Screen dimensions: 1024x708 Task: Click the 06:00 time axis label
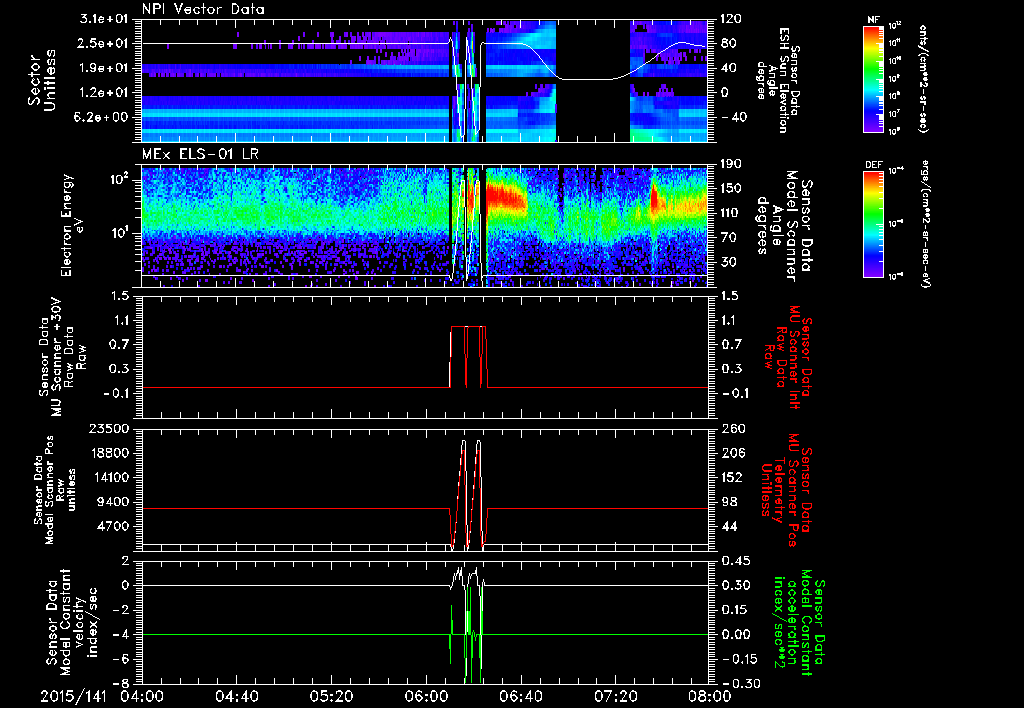(427, 696)
